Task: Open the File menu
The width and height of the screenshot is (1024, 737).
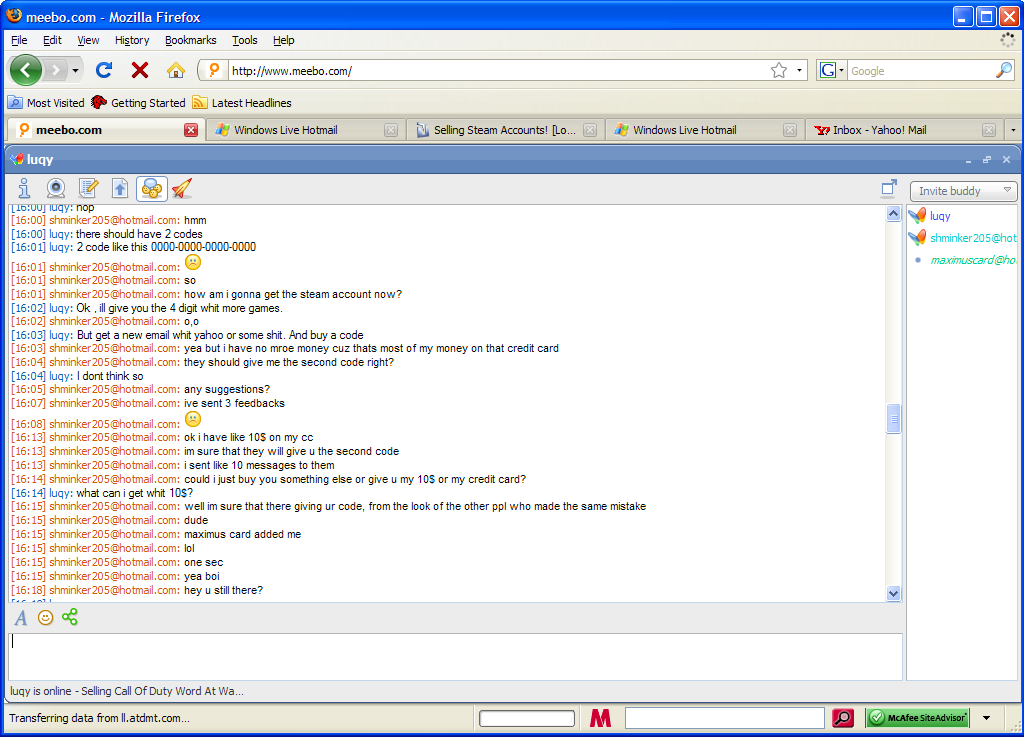Action: pos(20,40)
